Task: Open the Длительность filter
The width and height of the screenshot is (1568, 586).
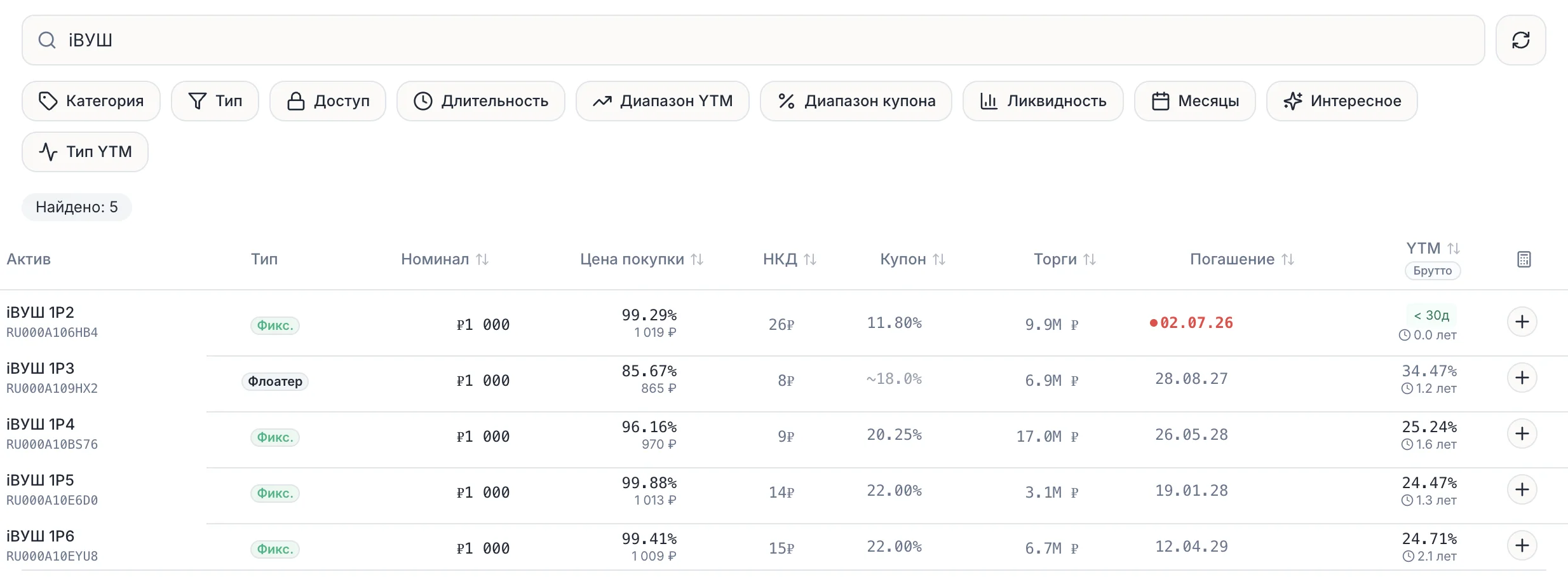Action: 481,101
